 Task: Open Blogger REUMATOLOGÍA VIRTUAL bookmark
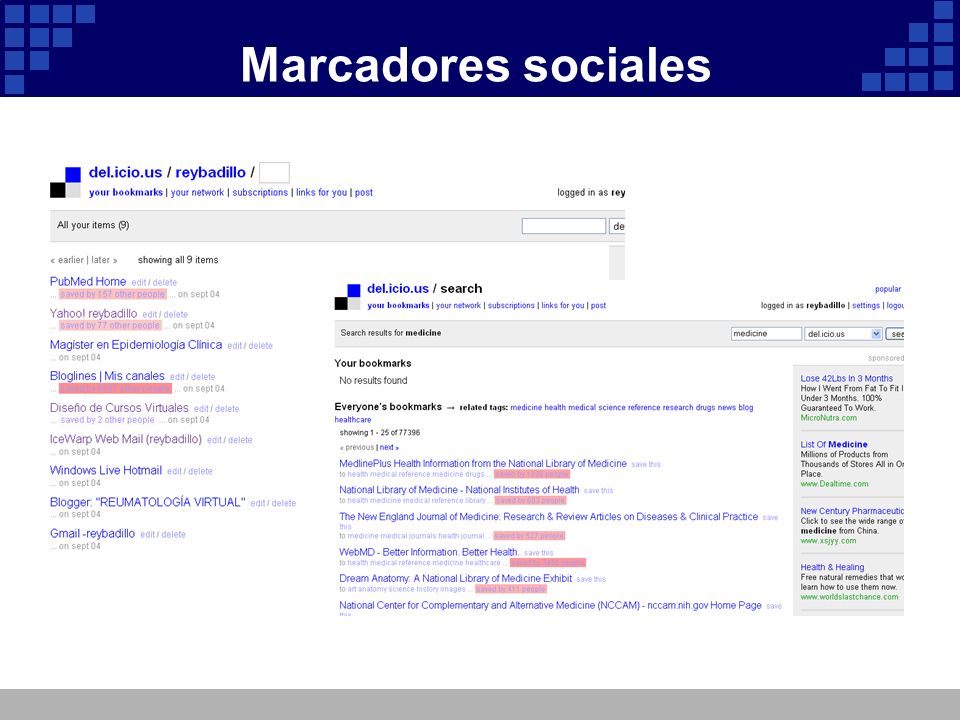148,502
